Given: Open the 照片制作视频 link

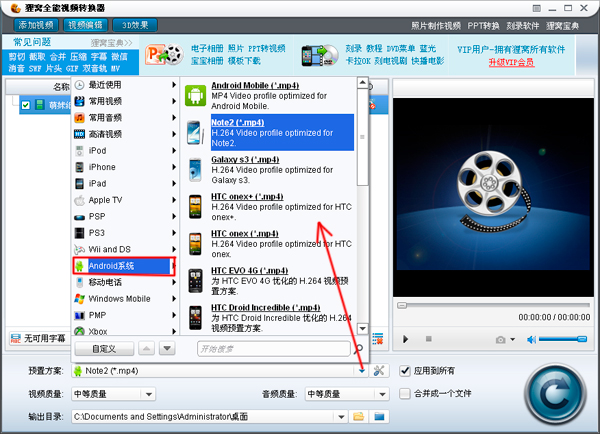Looking at the screenshot, I should pyautogui.click(x=436, y=26).
